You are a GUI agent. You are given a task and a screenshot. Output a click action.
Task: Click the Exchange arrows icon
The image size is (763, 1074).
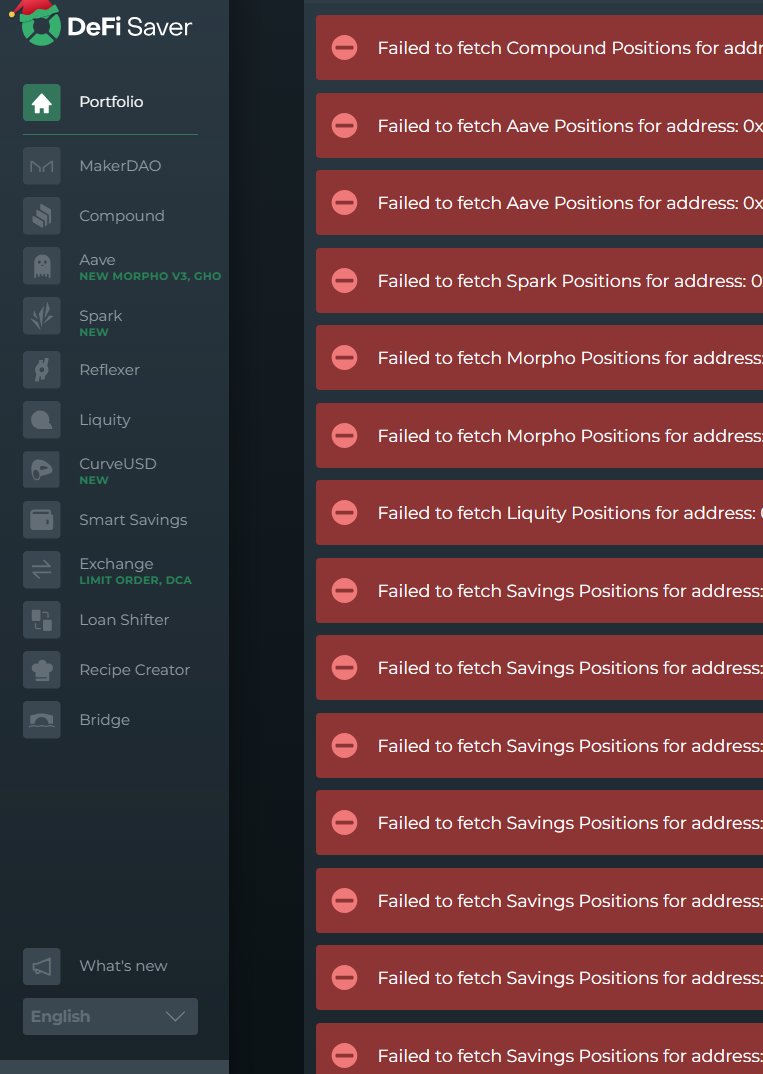[x=42, y=570]
